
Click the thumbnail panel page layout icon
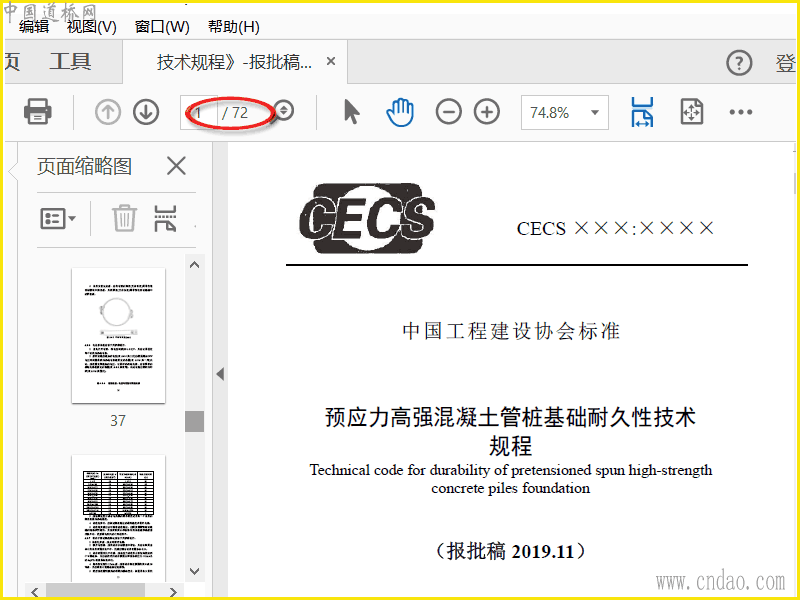pos(165,218)
